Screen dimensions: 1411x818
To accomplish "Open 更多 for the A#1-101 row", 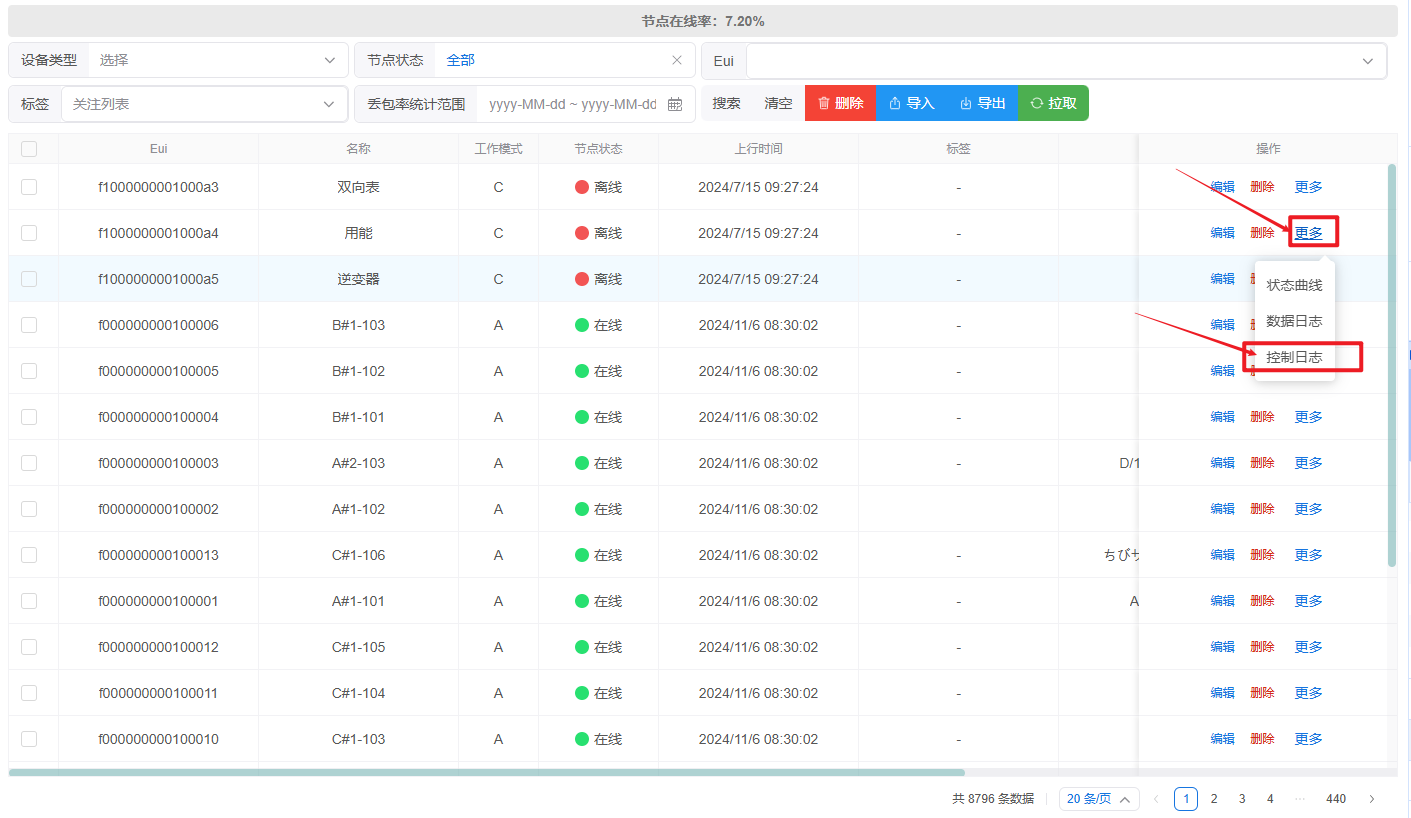I will [x=1309, y=601].
